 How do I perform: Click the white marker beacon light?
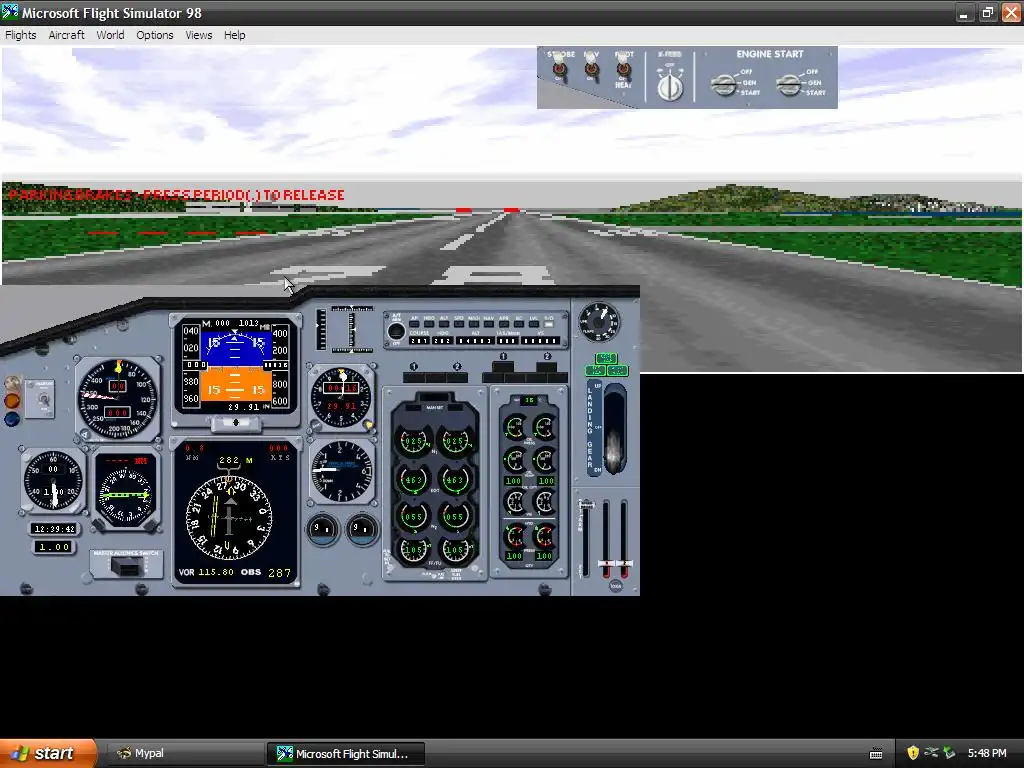(x=12, y=383)
